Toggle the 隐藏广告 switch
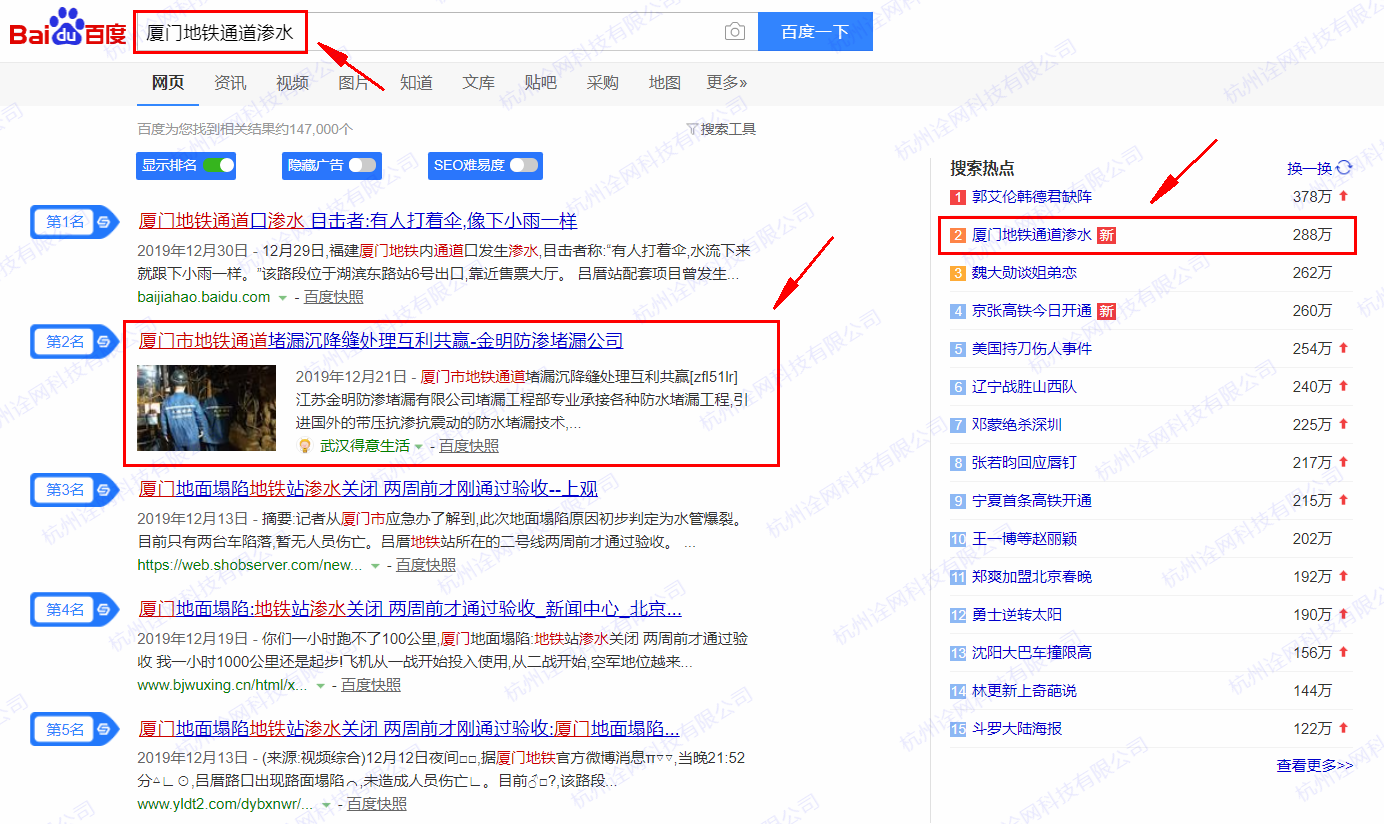The width and height of the screenshot is (1385, 824). tap(362, 165)
